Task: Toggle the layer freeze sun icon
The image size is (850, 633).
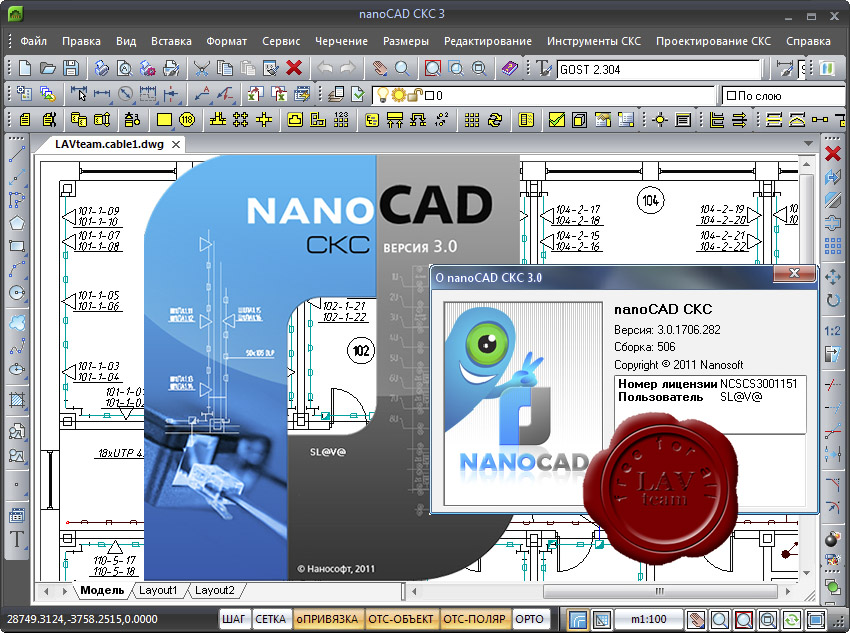Action: (x=398, y=95)
